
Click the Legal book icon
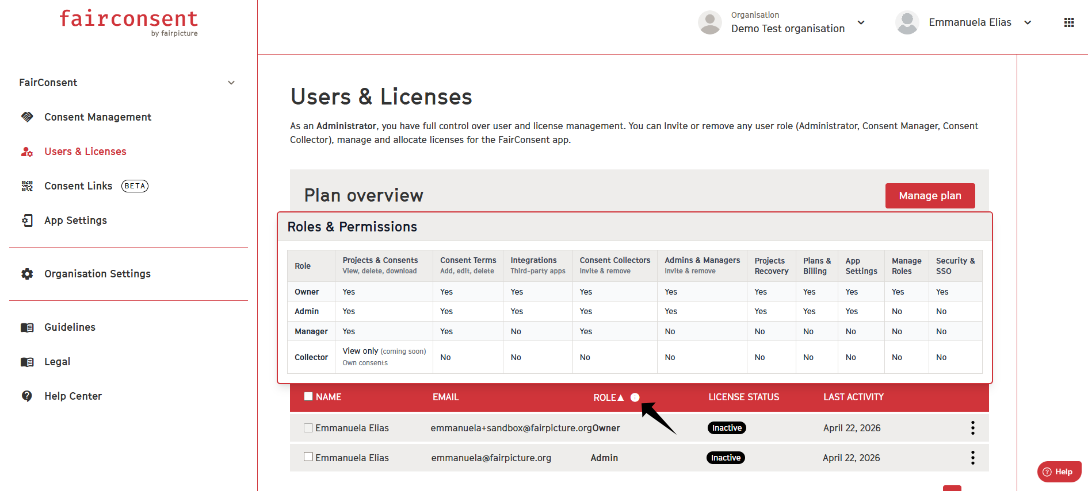pos(27,362)
